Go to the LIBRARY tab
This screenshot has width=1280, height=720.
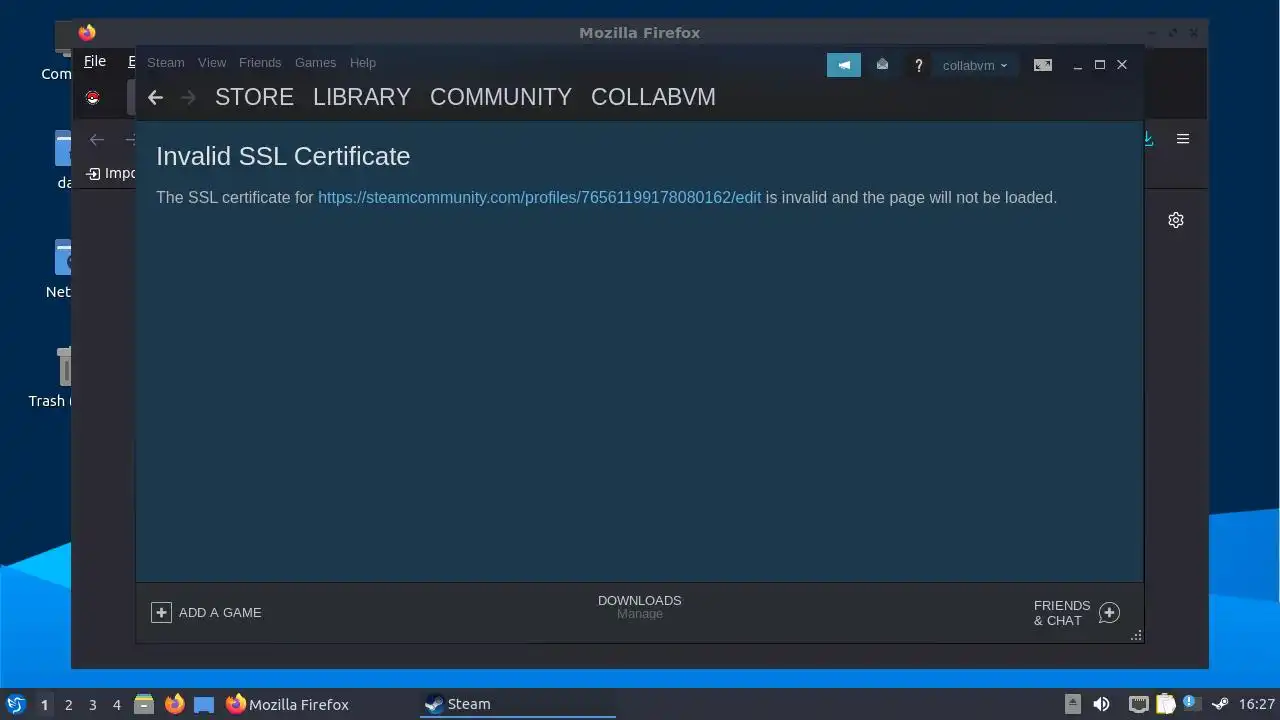(x=362, y=97)
